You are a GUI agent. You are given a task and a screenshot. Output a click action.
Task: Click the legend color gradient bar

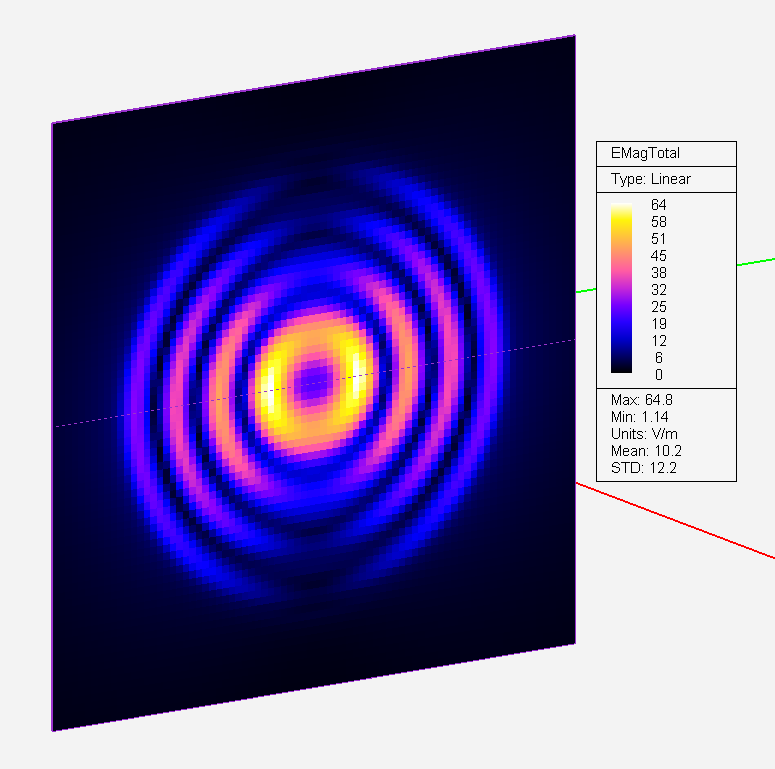tap(621, 288)
